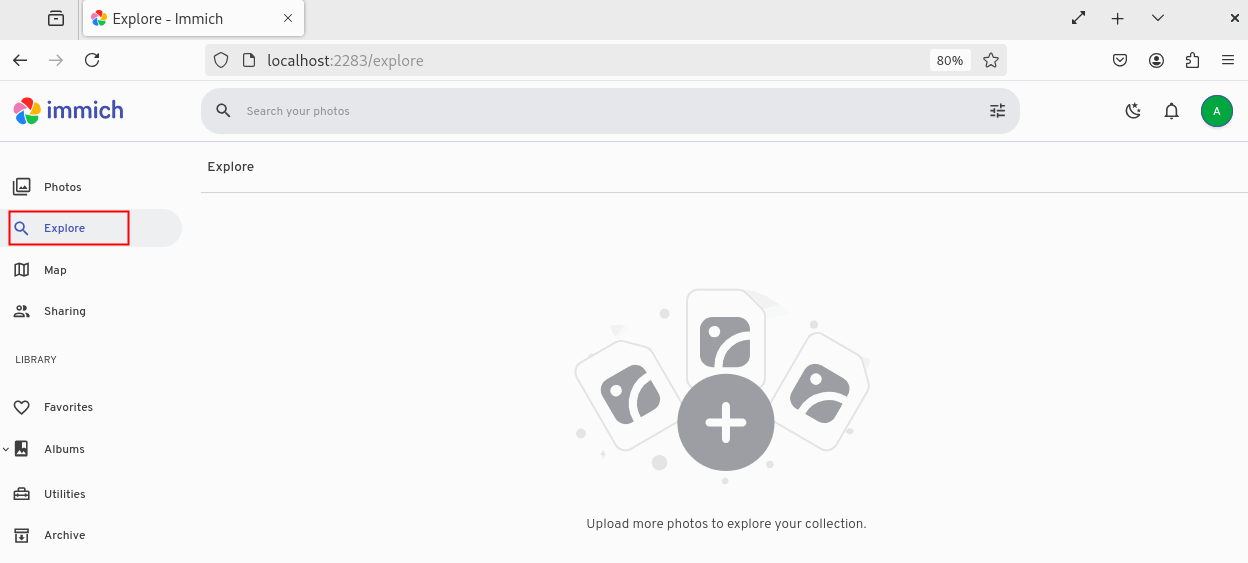Image resolution: width=1248 pixels, height=563 pixels.
Task: Click the search magnifier icon
Action: [x=224, y=111]
